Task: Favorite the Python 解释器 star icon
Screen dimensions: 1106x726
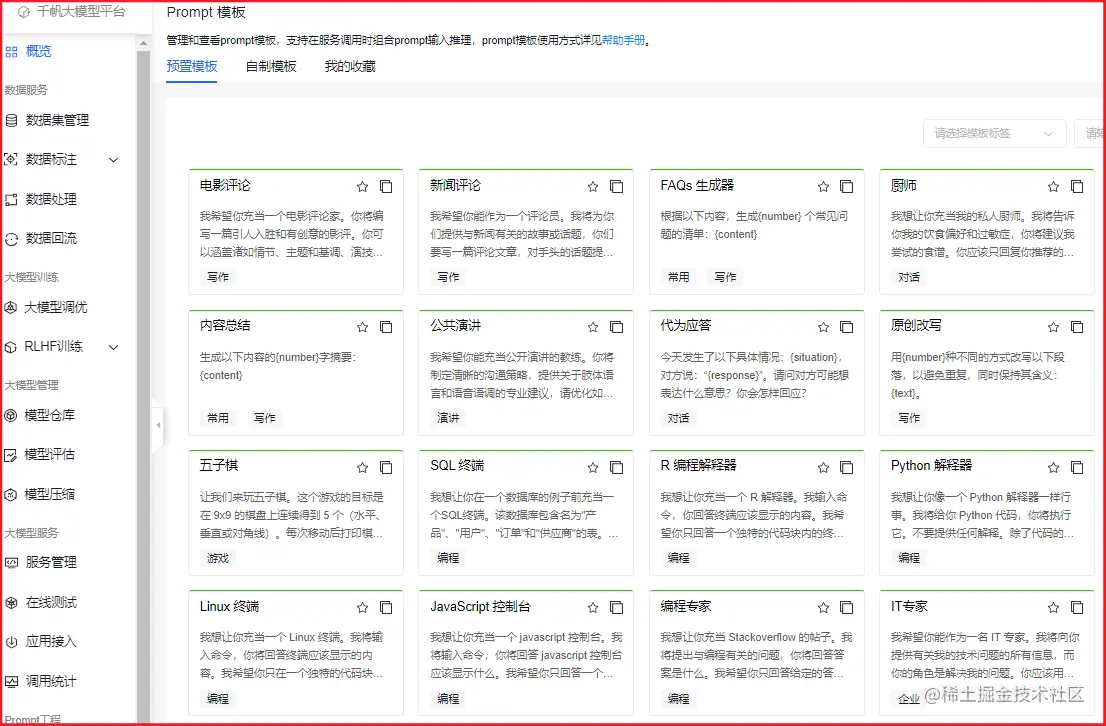Action: [x=1054, y=468]
